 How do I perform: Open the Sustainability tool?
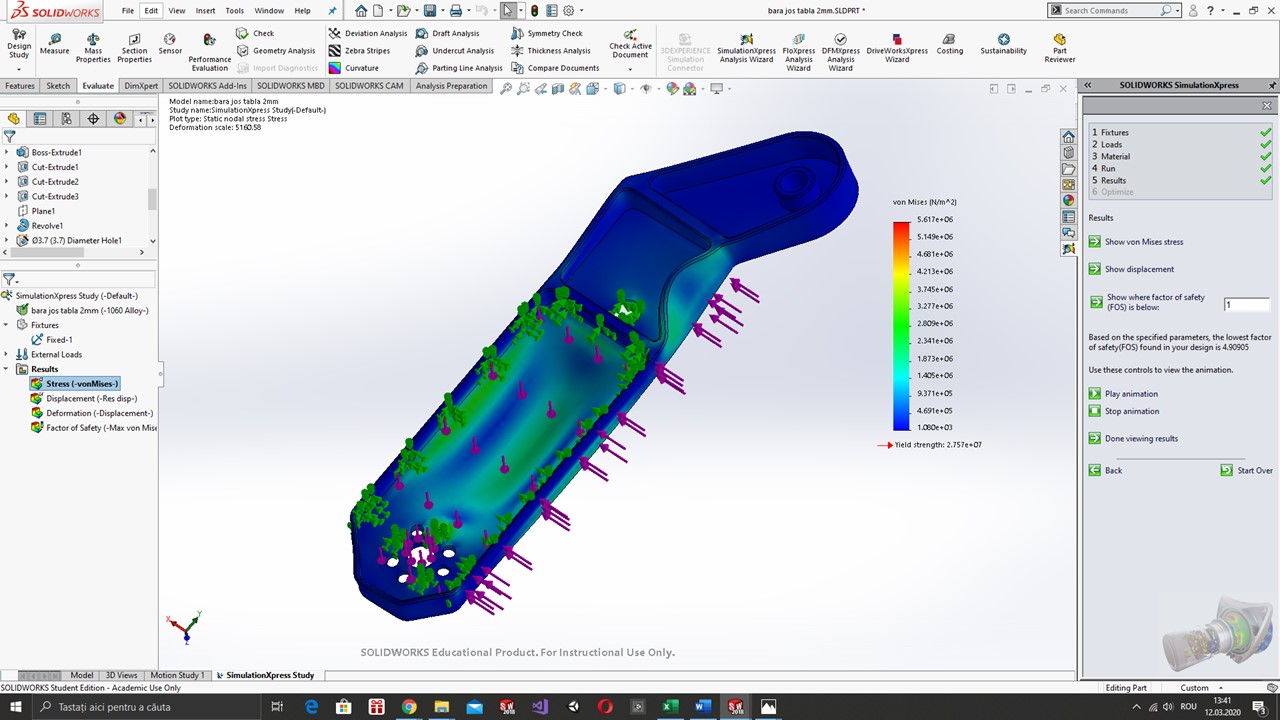1003,44
